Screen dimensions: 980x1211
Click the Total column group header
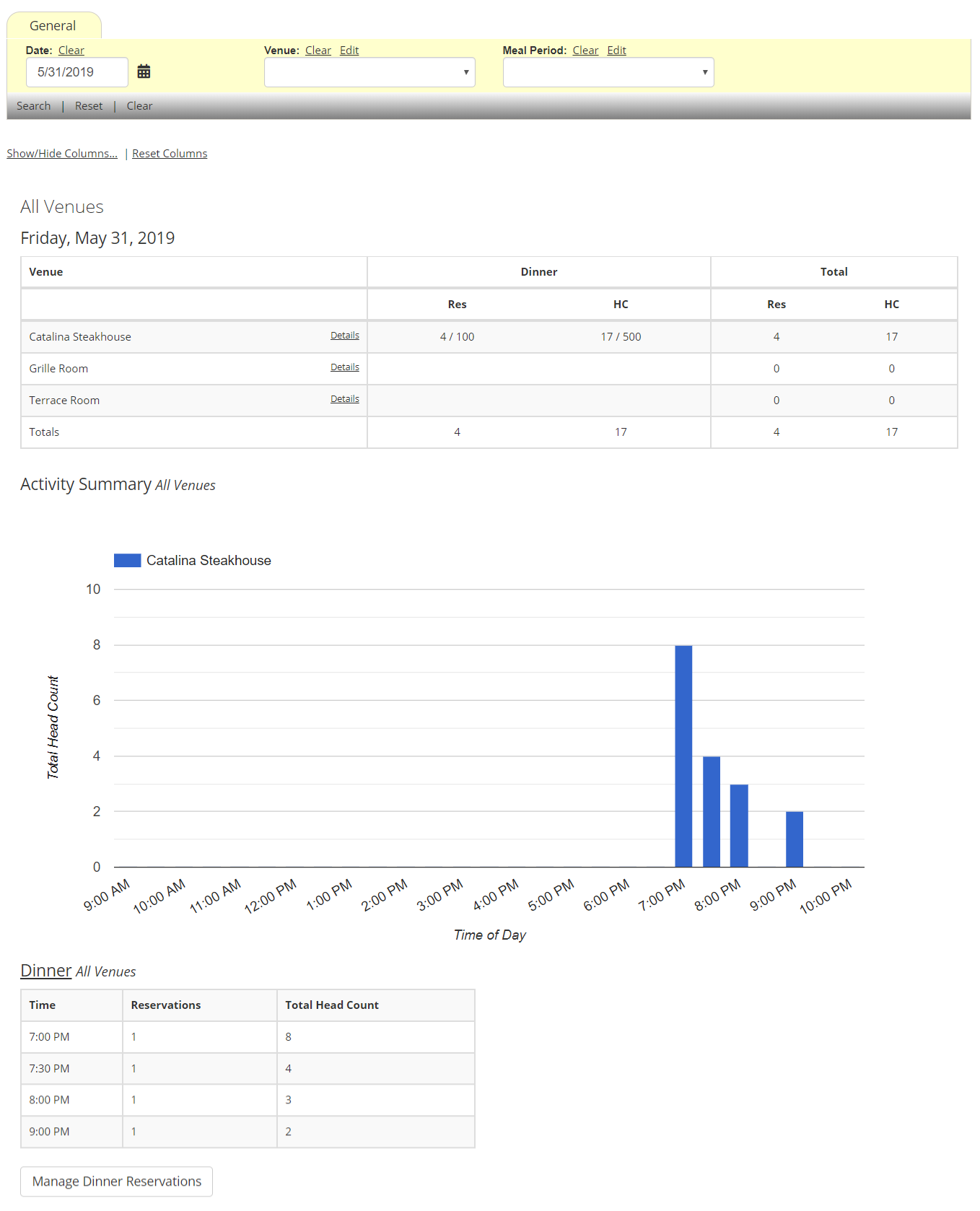point(834,272)
